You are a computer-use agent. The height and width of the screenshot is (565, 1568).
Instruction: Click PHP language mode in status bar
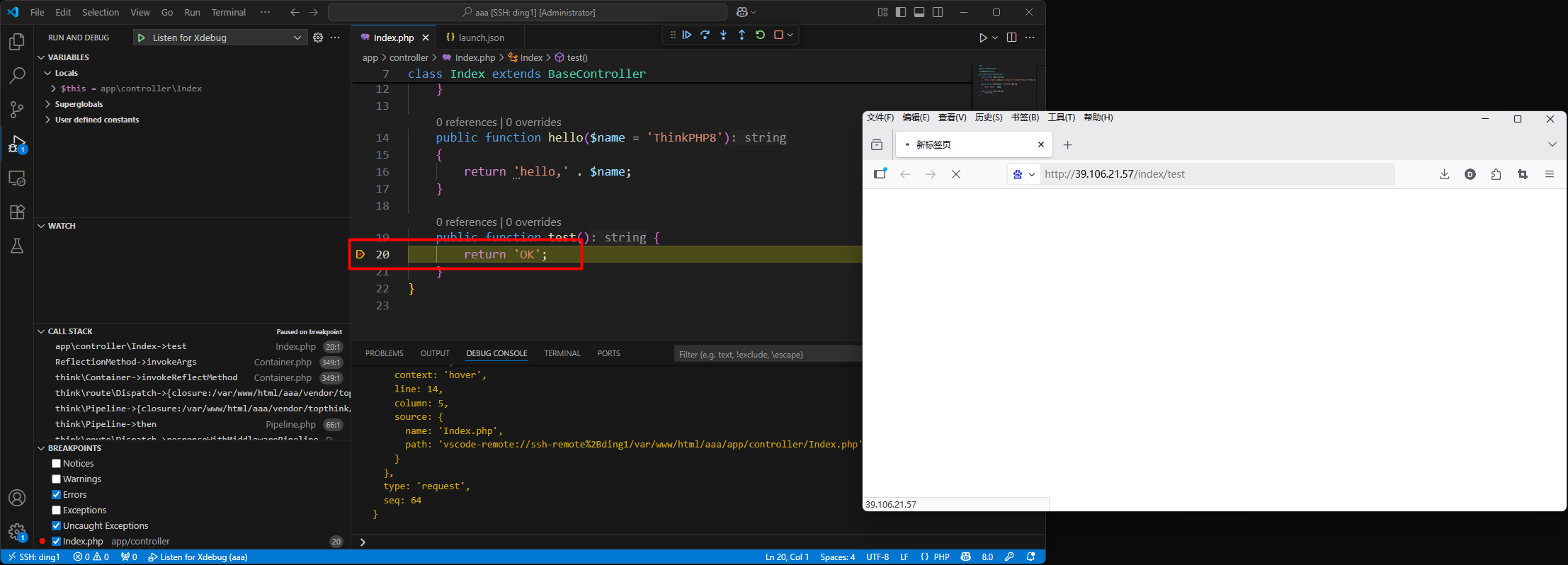(x=942, y=557)
